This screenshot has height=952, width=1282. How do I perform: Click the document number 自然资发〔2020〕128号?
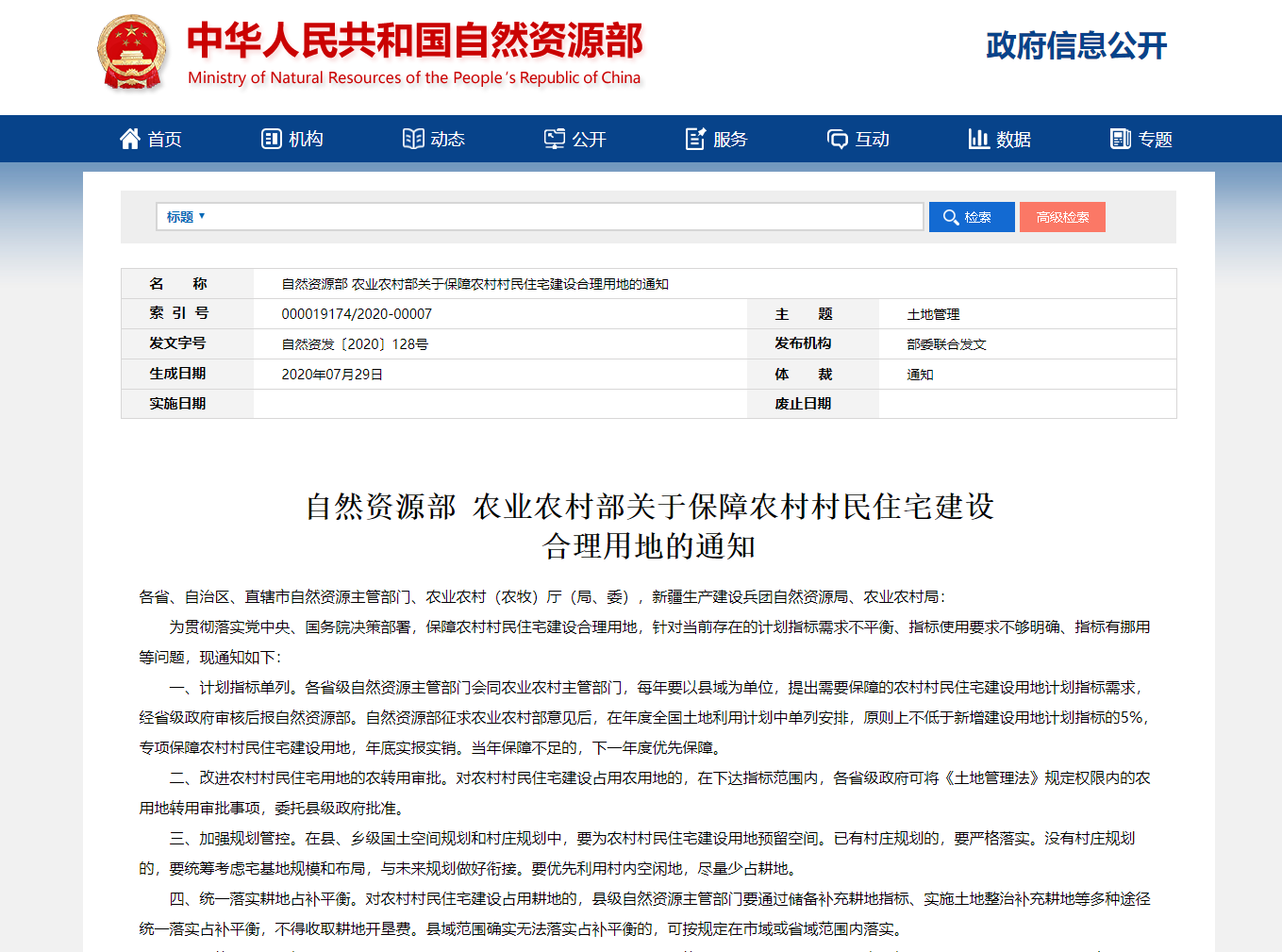pos(355,344)
